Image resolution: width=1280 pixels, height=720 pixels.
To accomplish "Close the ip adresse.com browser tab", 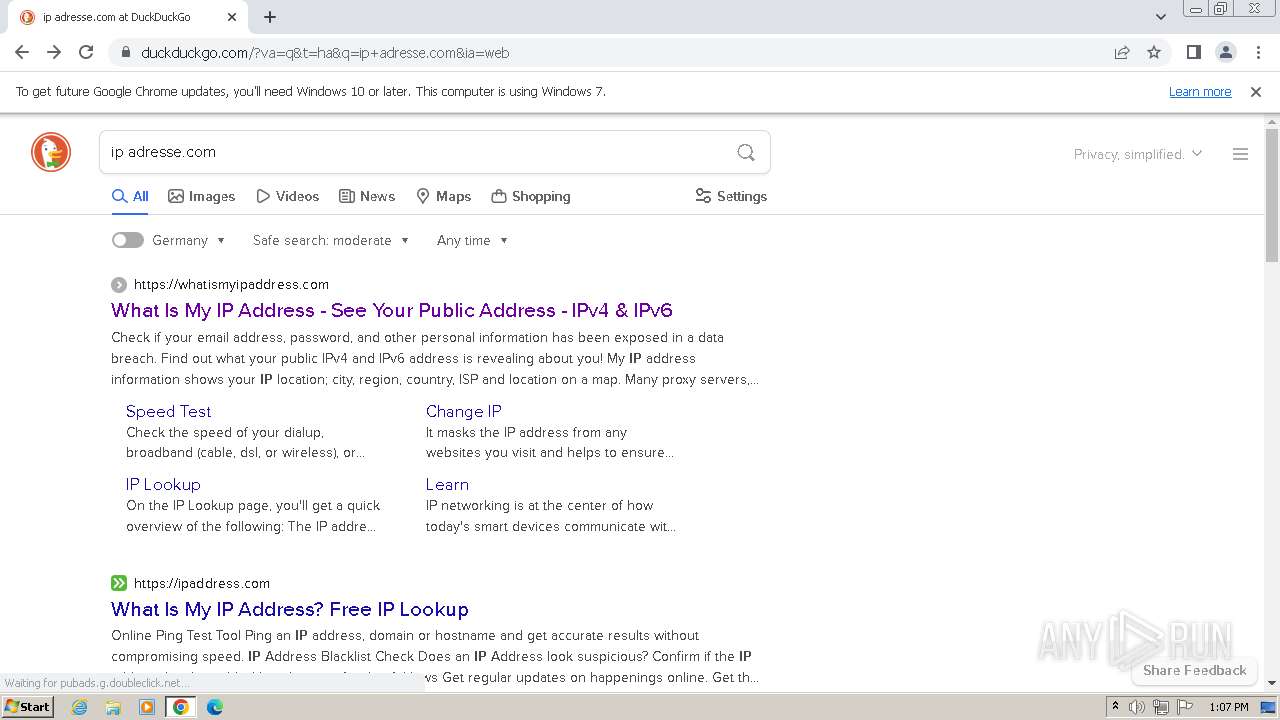I will [232, 17].
